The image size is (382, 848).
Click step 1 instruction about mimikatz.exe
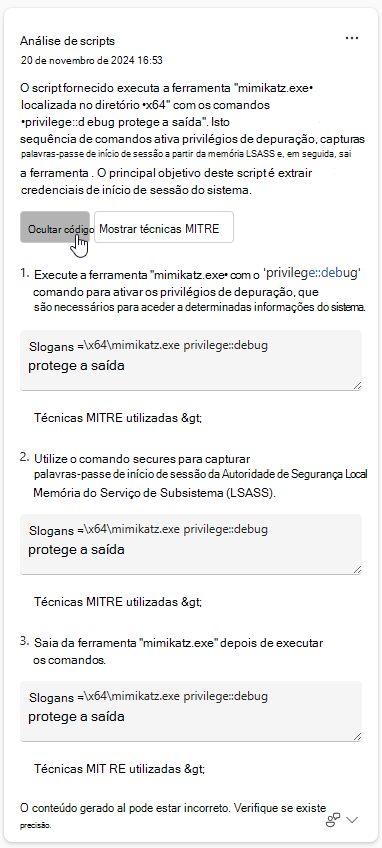[199, 291]
